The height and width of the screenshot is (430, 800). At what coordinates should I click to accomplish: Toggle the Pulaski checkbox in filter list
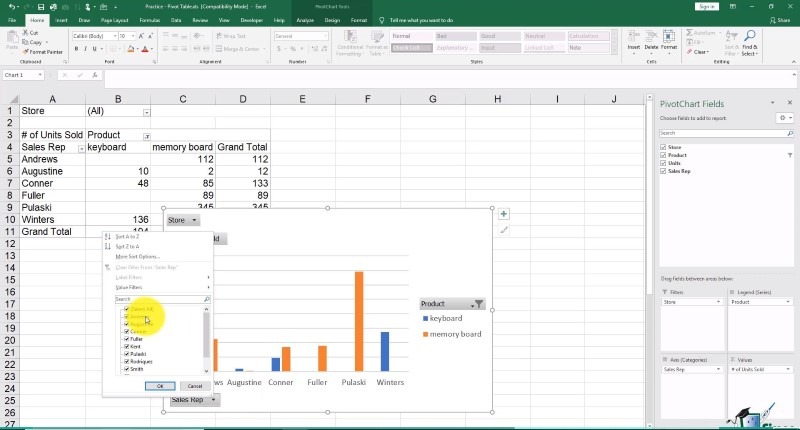point(126,354)
